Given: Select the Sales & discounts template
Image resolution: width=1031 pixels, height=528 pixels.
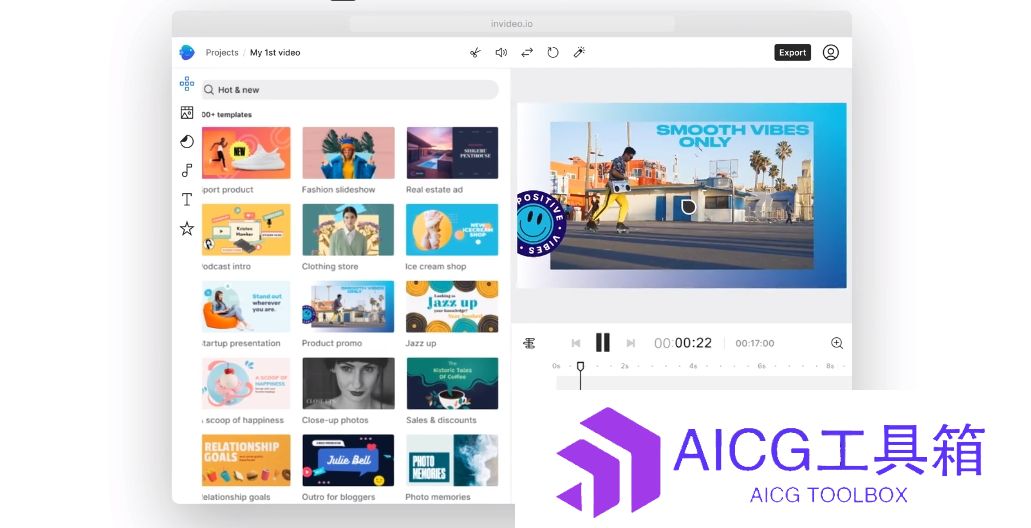Looking at the screenshot, I should (452, 383).
